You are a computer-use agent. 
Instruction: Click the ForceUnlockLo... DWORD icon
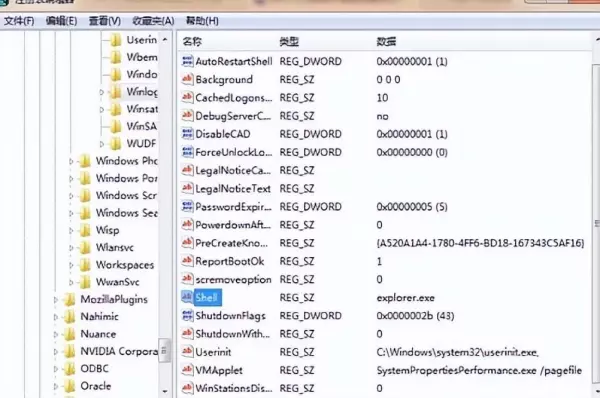pyautogui.click(x=188, y=152)
